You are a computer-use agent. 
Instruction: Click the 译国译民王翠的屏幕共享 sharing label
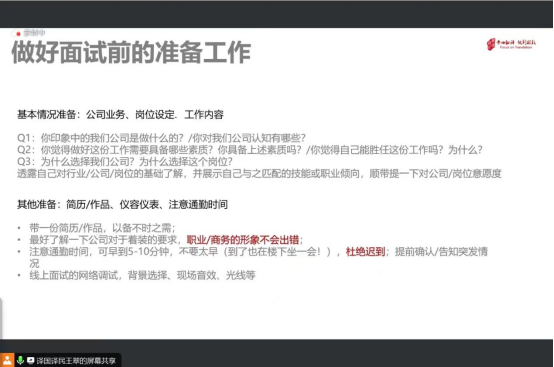pos(76,361)
